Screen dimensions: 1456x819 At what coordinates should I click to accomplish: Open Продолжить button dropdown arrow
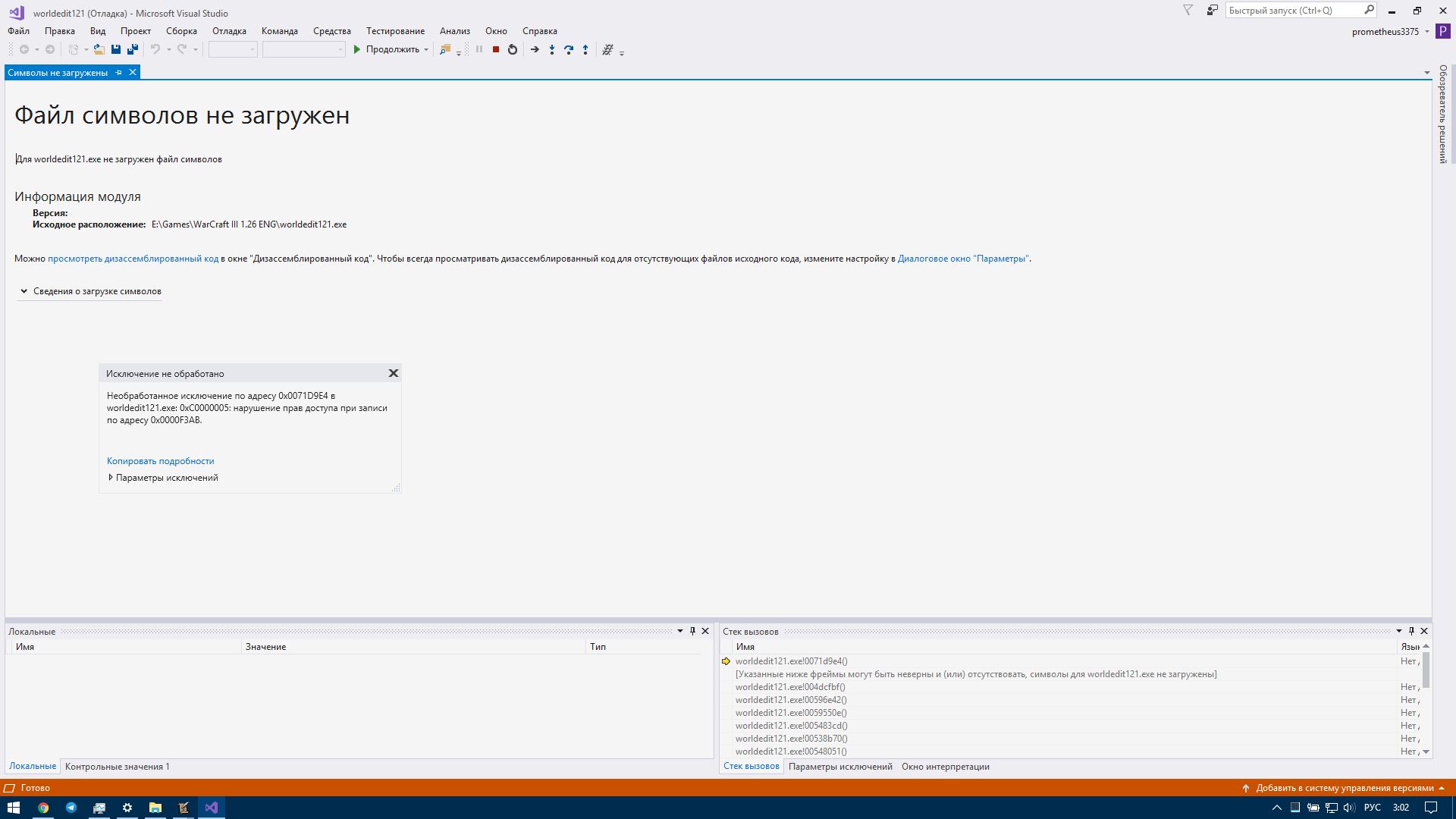click(x=426, y=50)
